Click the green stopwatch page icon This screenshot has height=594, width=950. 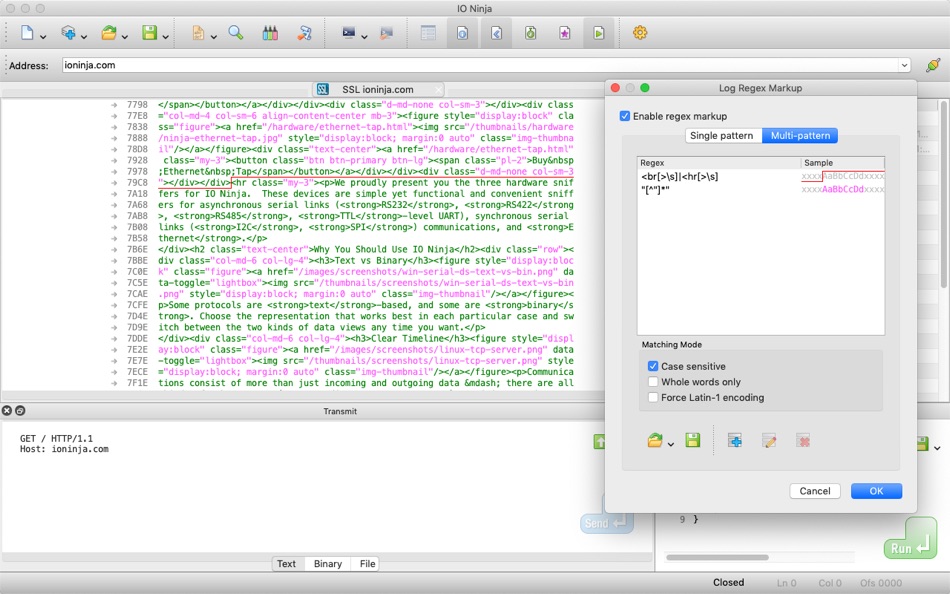pyautogui.click(x=531, y=33)
